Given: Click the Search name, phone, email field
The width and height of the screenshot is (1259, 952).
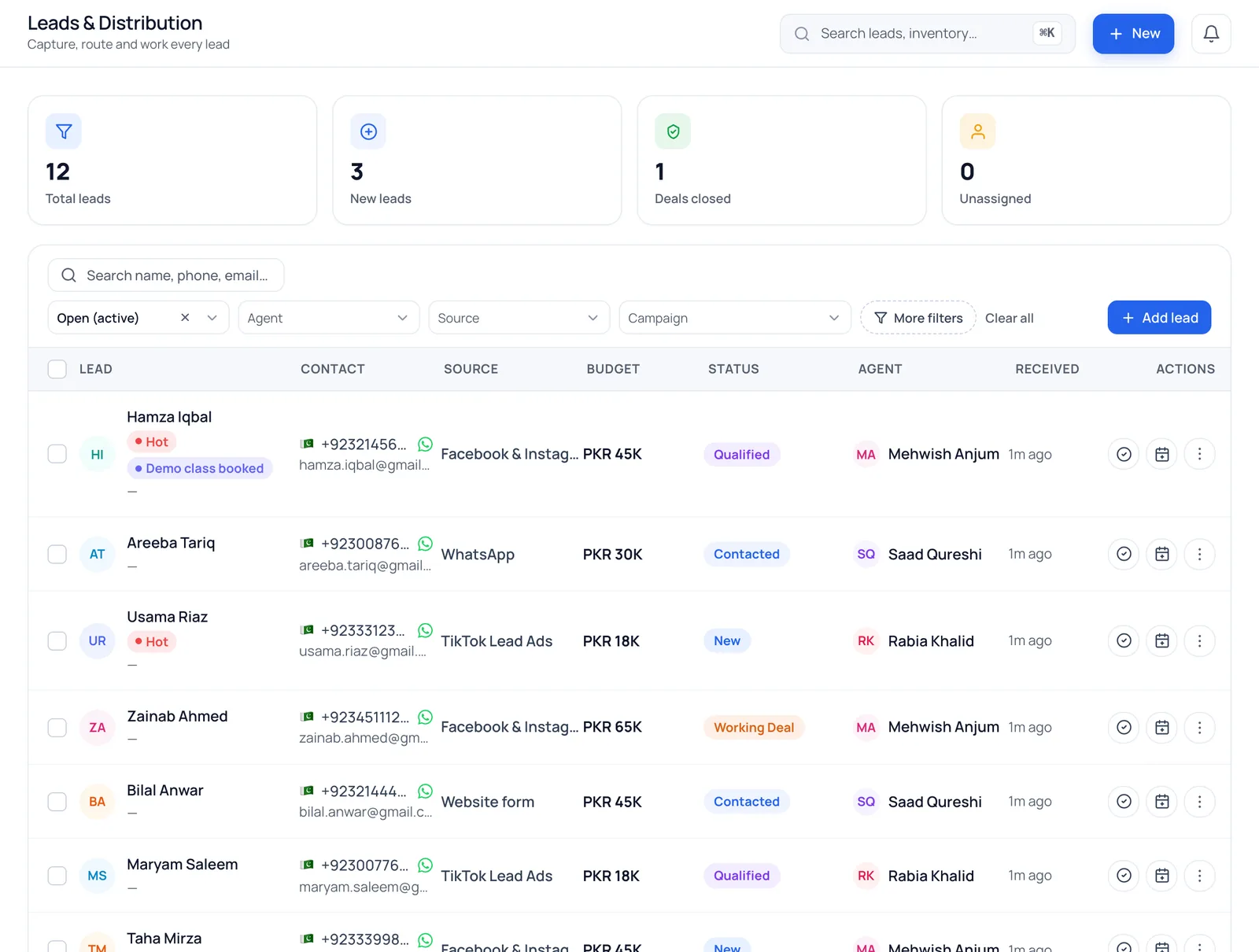Looking at the screenshot, I should click(x=166, y=275).
